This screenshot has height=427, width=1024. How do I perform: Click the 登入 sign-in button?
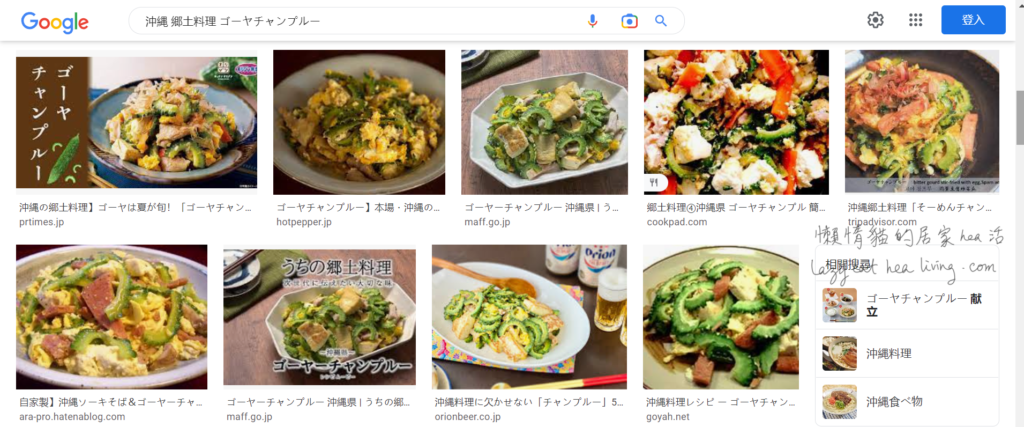(x=973, y=20)
